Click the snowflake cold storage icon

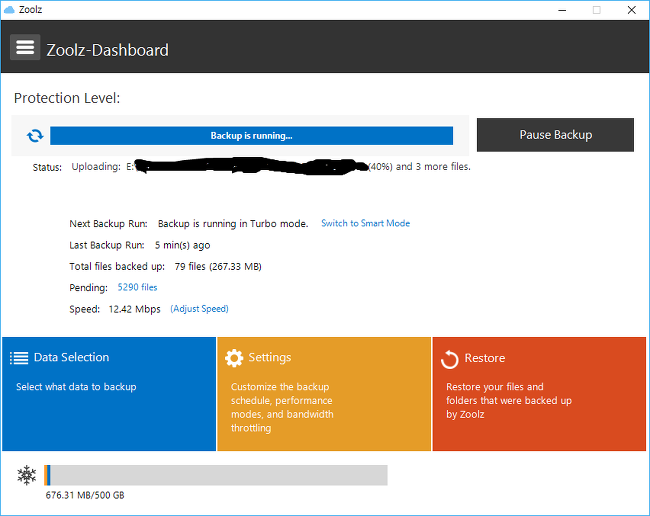[27, 475]
